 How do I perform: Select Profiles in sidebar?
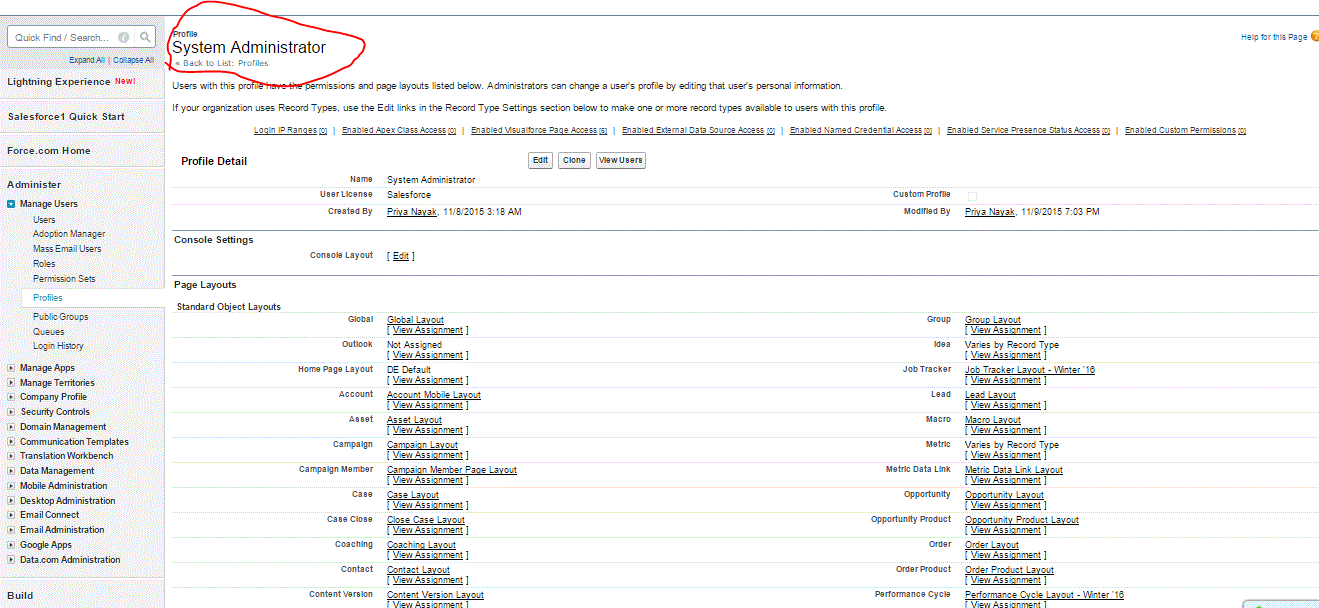(x=48, y=298)
